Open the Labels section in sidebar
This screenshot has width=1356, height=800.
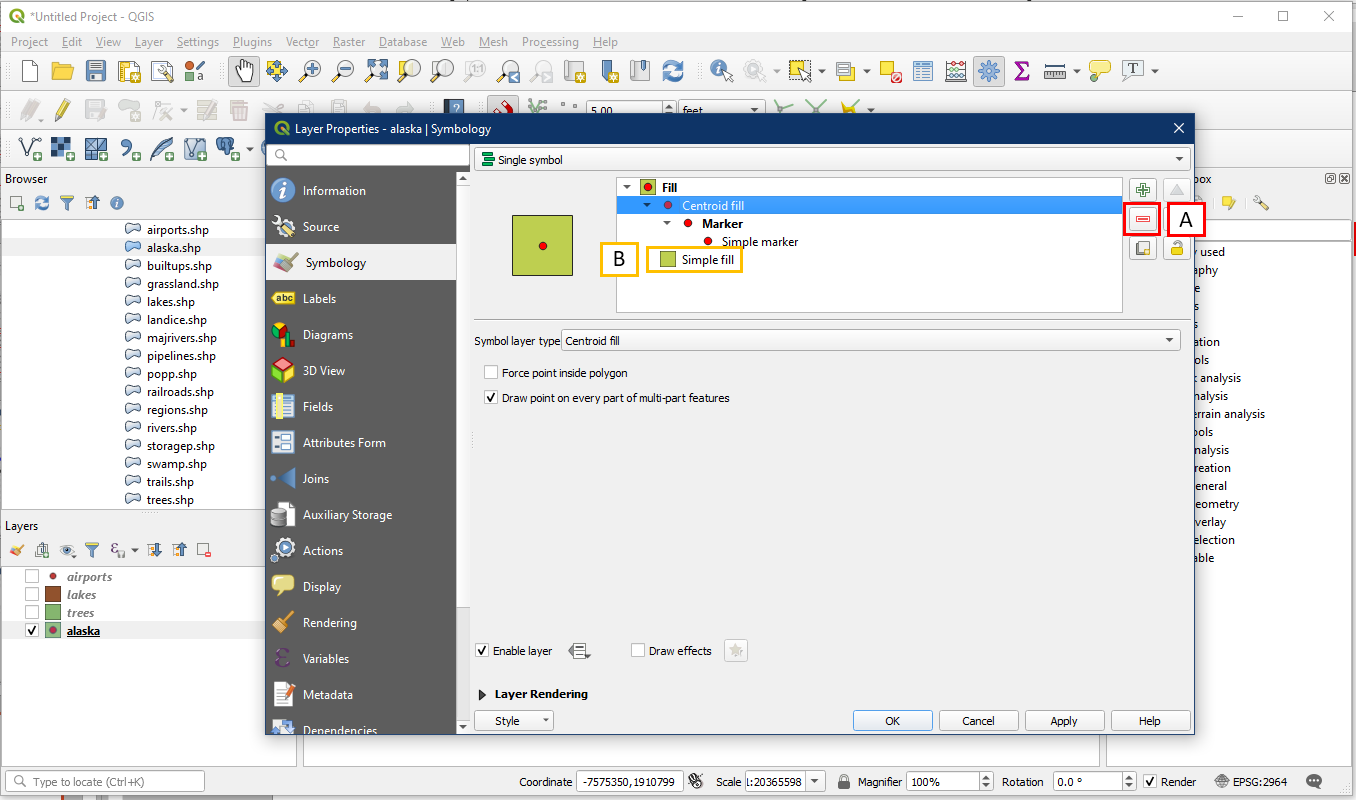point(319,299)
